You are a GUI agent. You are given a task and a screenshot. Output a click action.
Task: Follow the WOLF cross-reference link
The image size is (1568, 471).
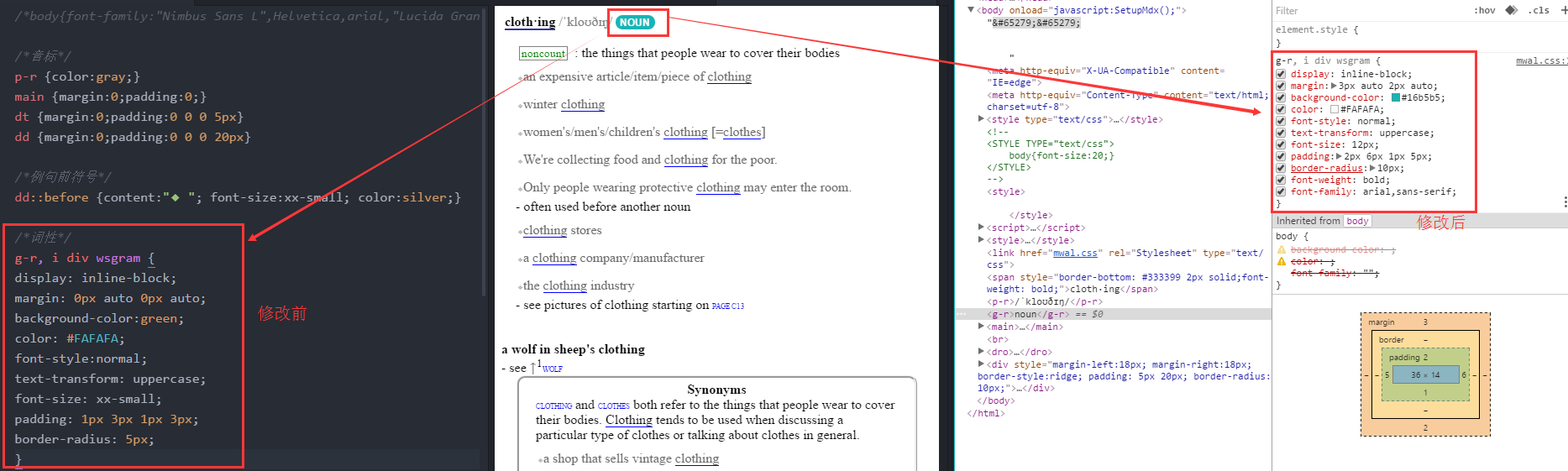[x=552, y=369]
